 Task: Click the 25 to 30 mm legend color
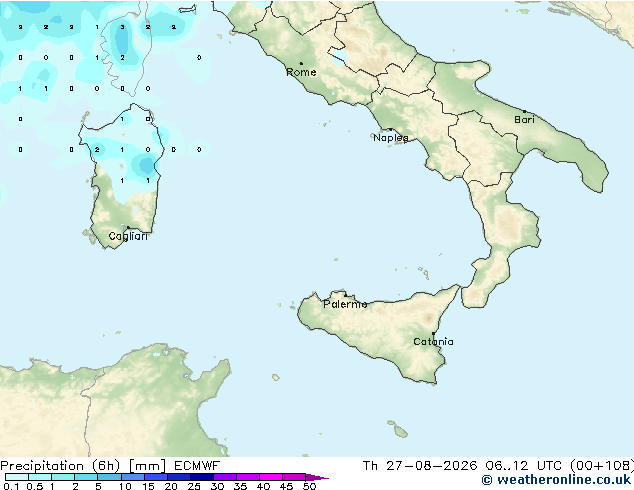point(201,477)
